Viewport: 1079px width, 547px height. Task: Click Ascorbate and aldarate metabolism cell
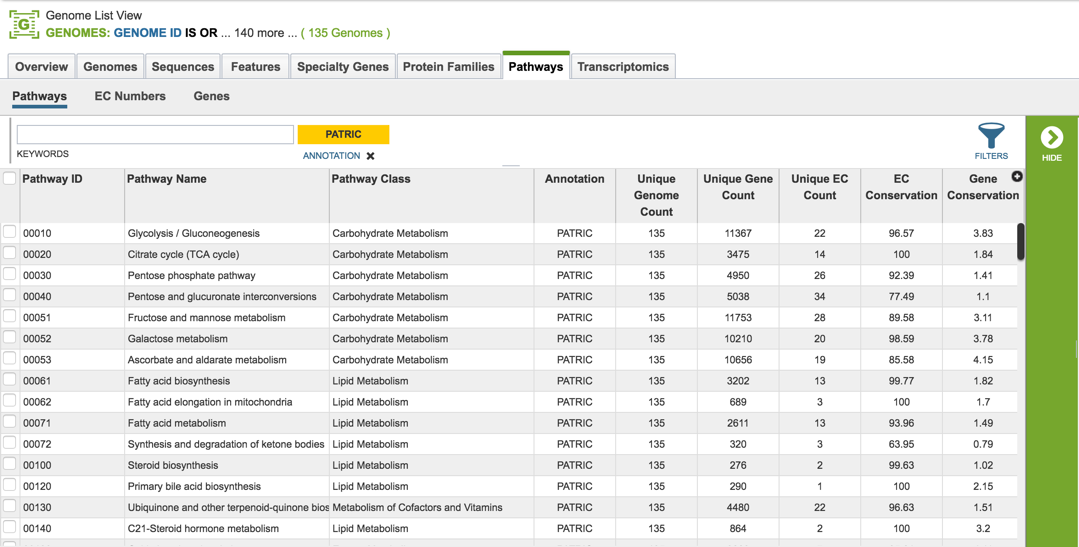pyautogui.click(x=207, y=360)
